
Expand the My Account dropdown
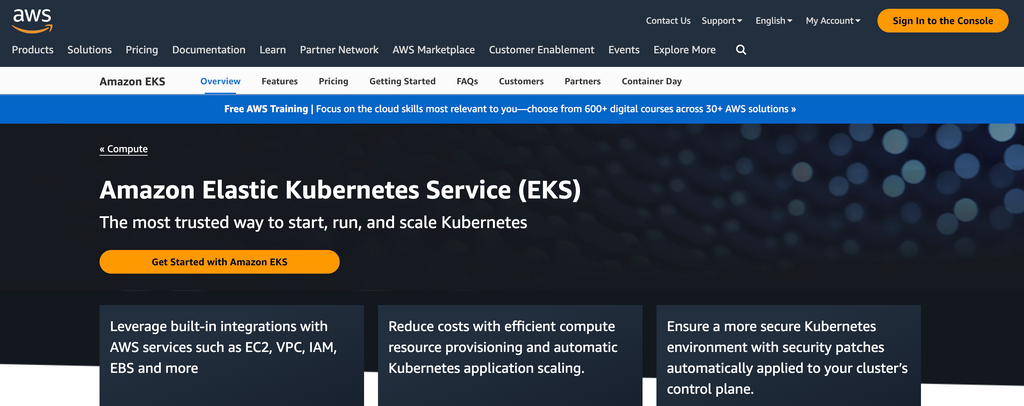click(x=832, y=20)
